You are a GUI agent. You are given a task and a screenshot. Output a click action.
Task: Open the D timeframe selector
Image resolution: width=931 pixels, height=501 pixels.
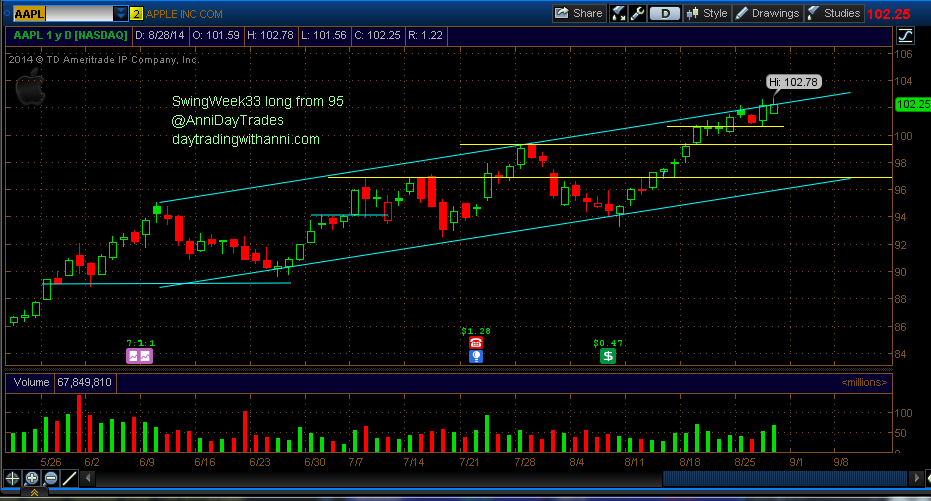coord(664,13)
